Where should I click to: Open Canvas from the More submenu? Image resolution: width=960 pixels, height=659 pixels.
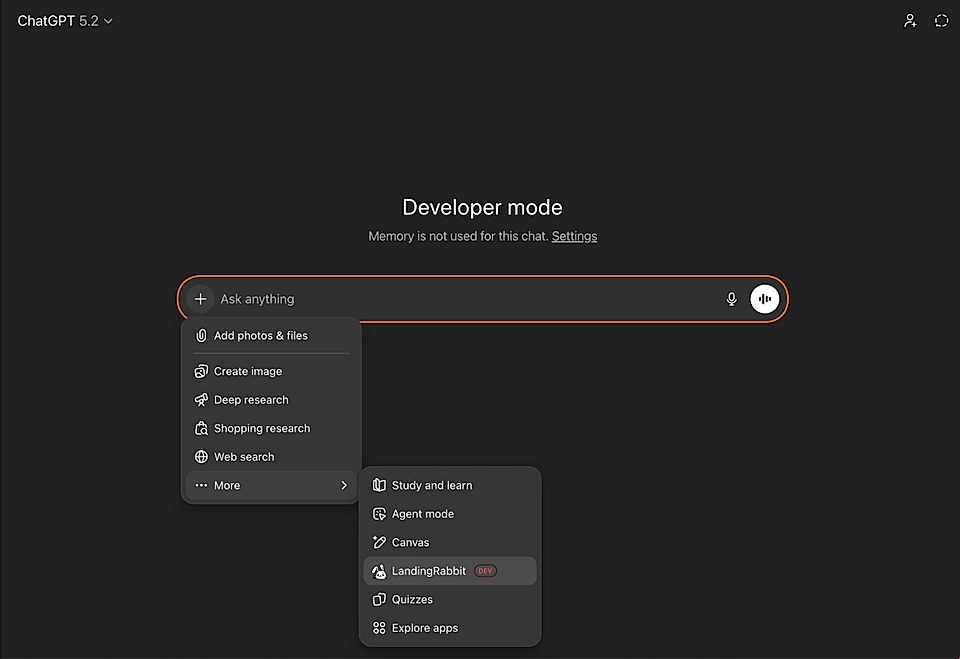[410, 542]
